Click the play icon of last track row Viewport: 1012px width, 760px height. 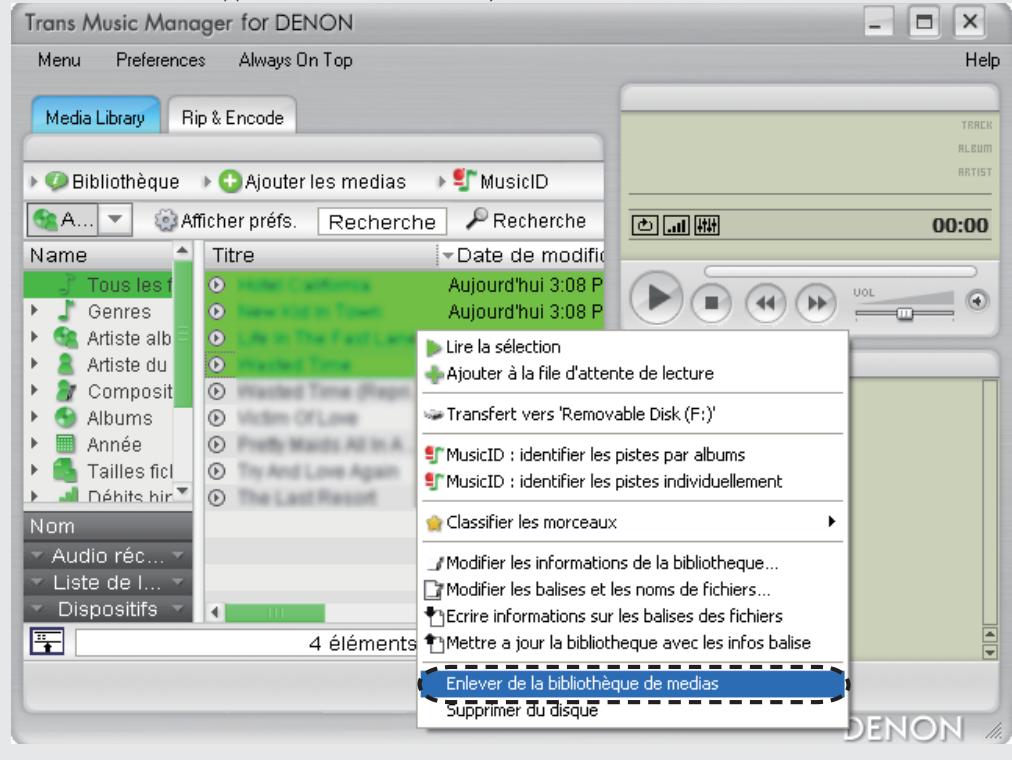pyautogui.click(x=217, y=497)
